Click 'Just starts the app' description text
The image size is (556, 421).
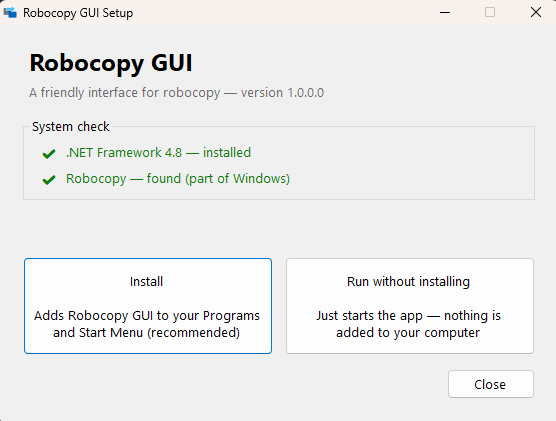369,315
